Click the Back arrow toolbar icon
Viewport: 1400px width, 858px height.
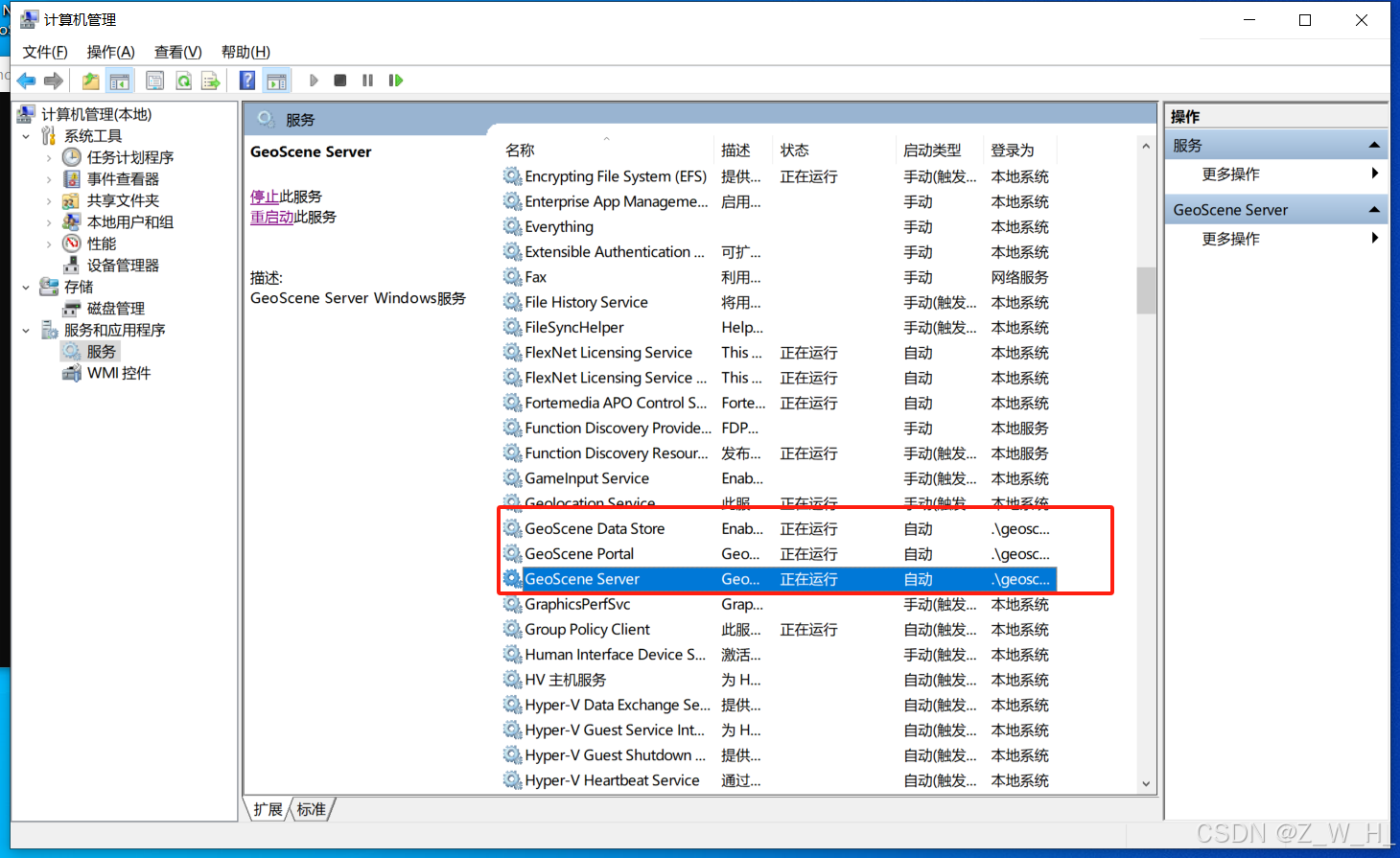pyautogui.click(x=27, y=81)
